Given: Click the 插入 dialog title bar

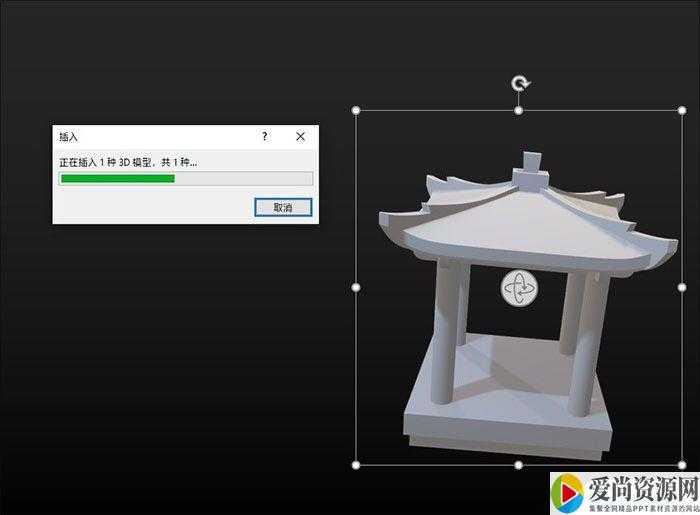Looking at the screenshot, I should (150, 136).
